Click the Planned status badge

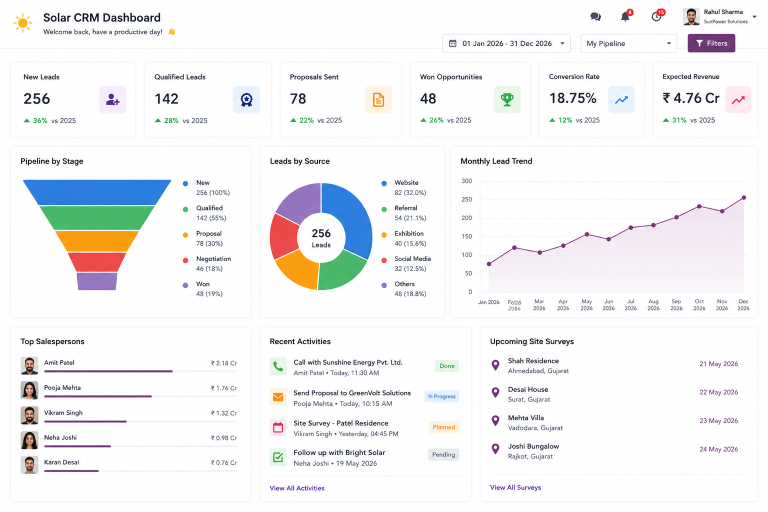pyautogui.click(x=444, y=427)
